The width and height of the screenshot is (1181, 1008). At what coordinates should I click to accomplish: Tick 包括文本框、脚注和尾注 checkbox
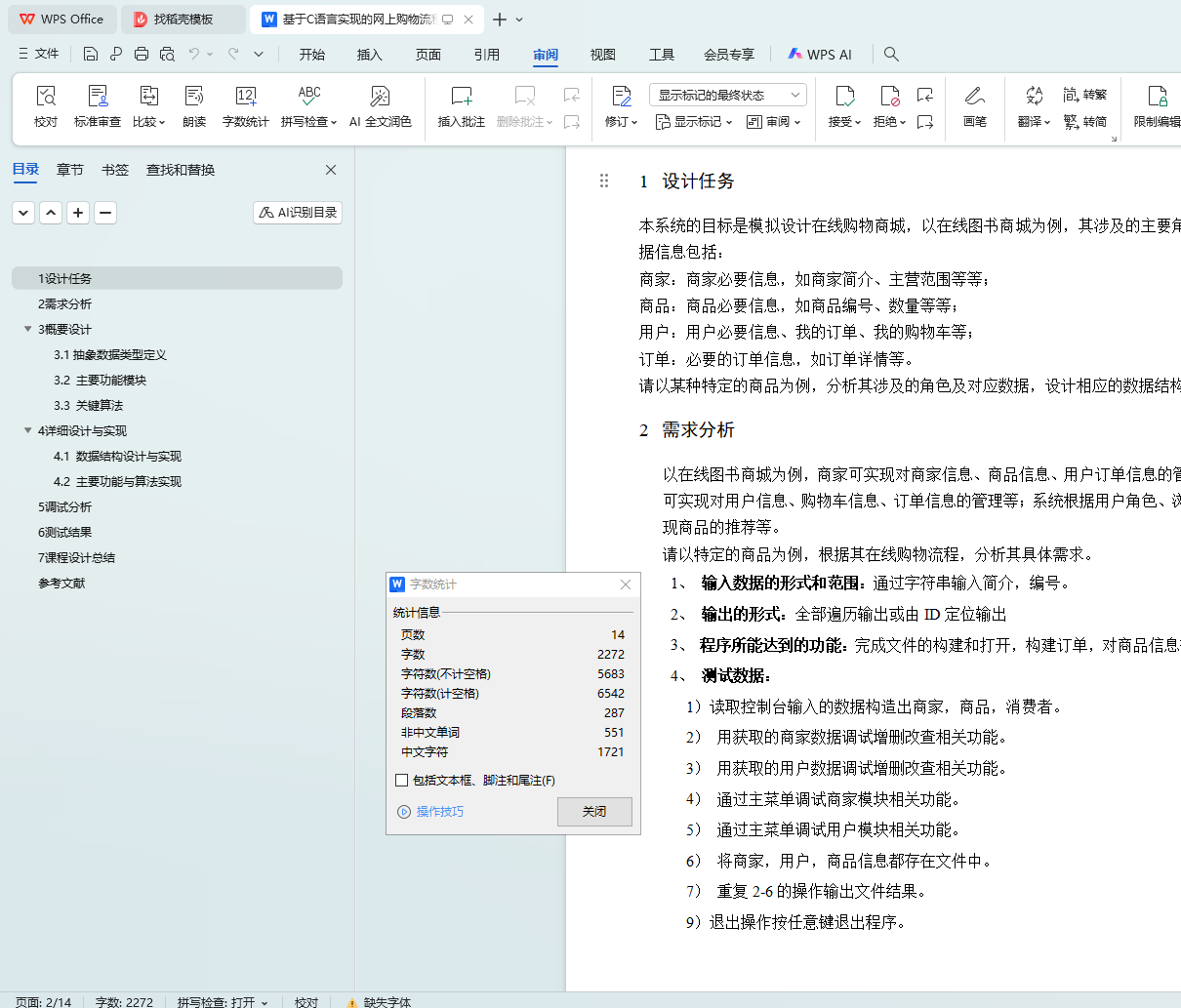click(x=401, y=781)
